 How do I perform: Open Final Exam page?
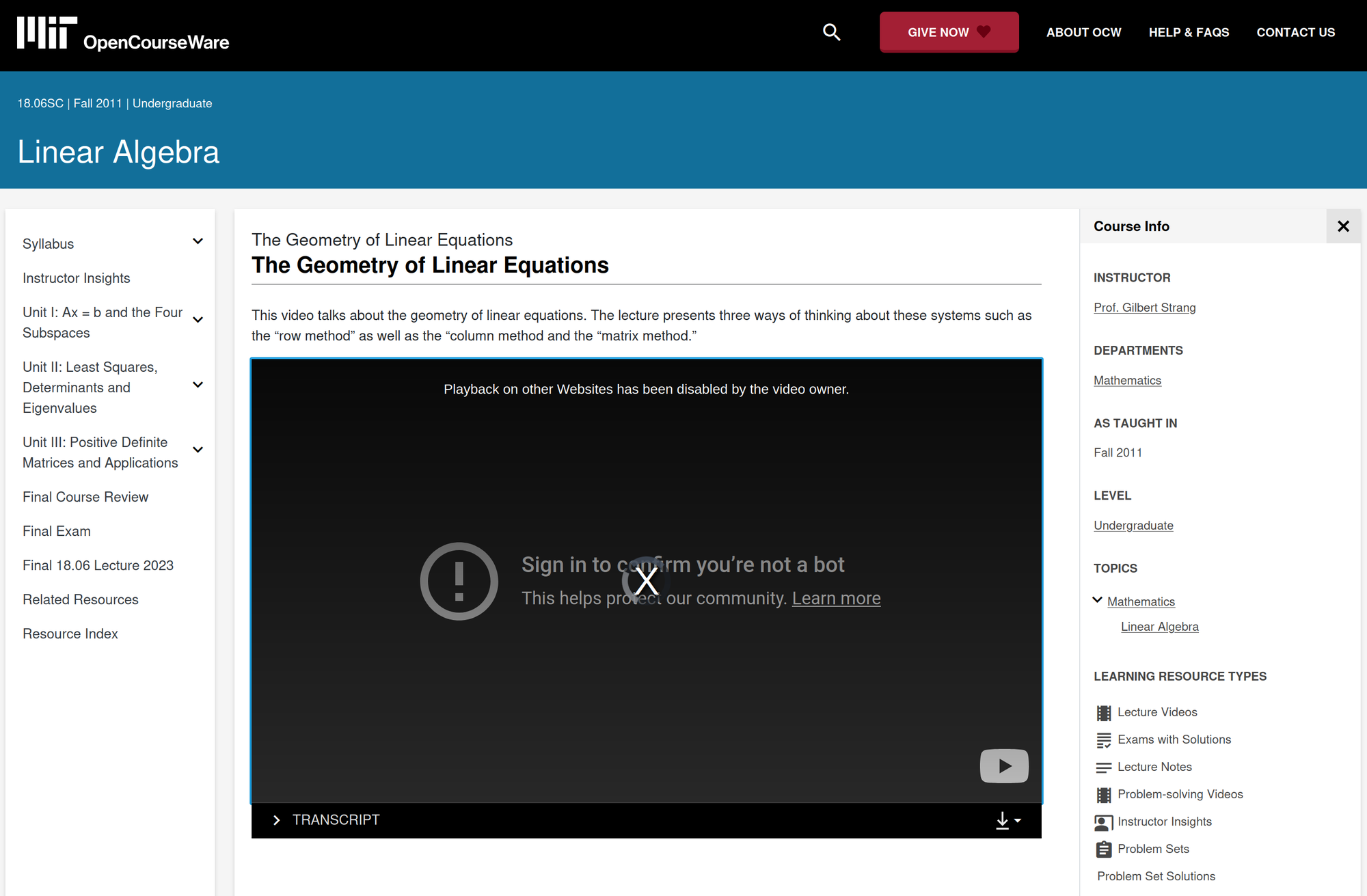pyautogui.click(x=56, y=531)
